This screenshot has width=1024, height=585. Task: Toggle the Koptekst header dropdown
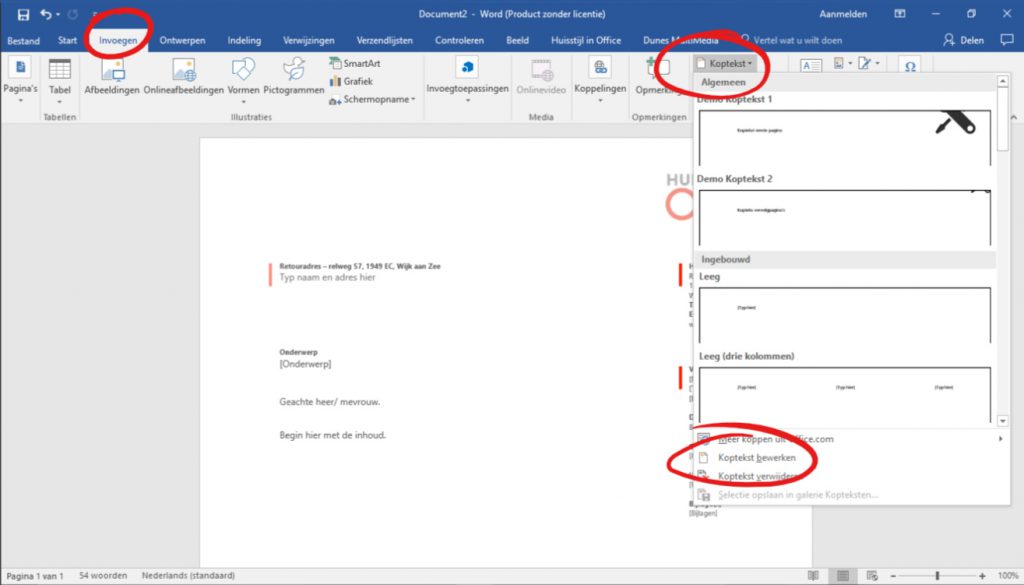pos(725,63)
